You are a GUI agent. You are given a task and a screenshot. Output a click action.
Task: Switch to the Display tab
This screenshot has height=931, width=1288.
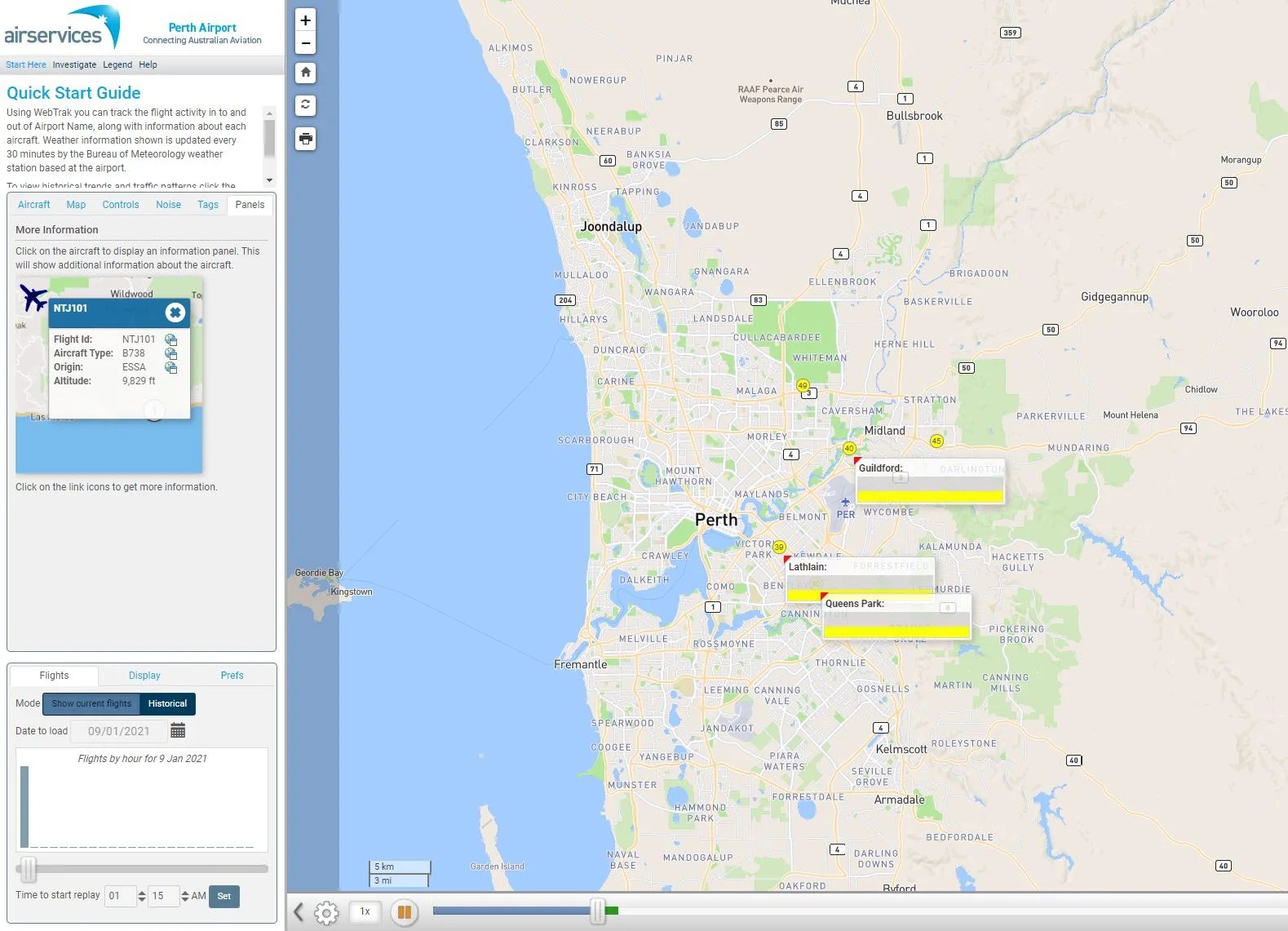[144, 676]
